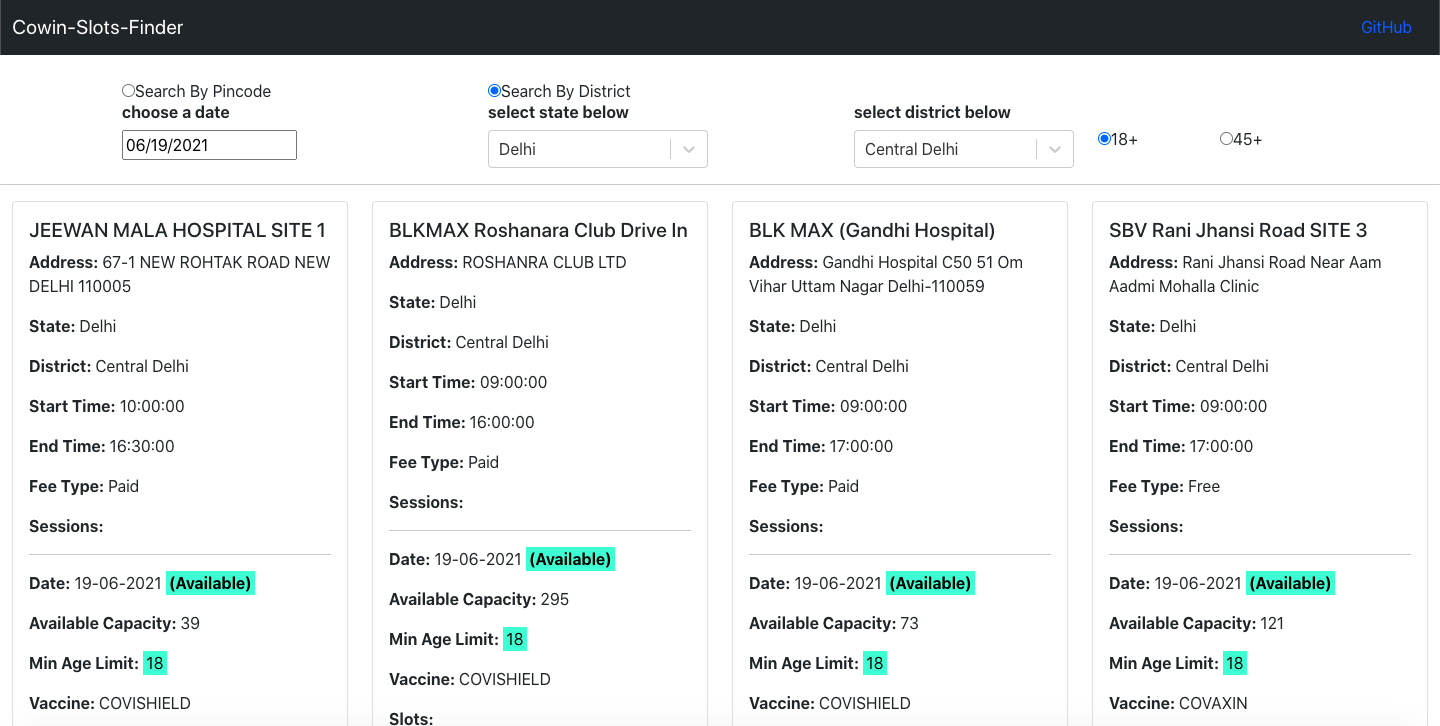Select the Search By District radio button

[x=494, y=91]
